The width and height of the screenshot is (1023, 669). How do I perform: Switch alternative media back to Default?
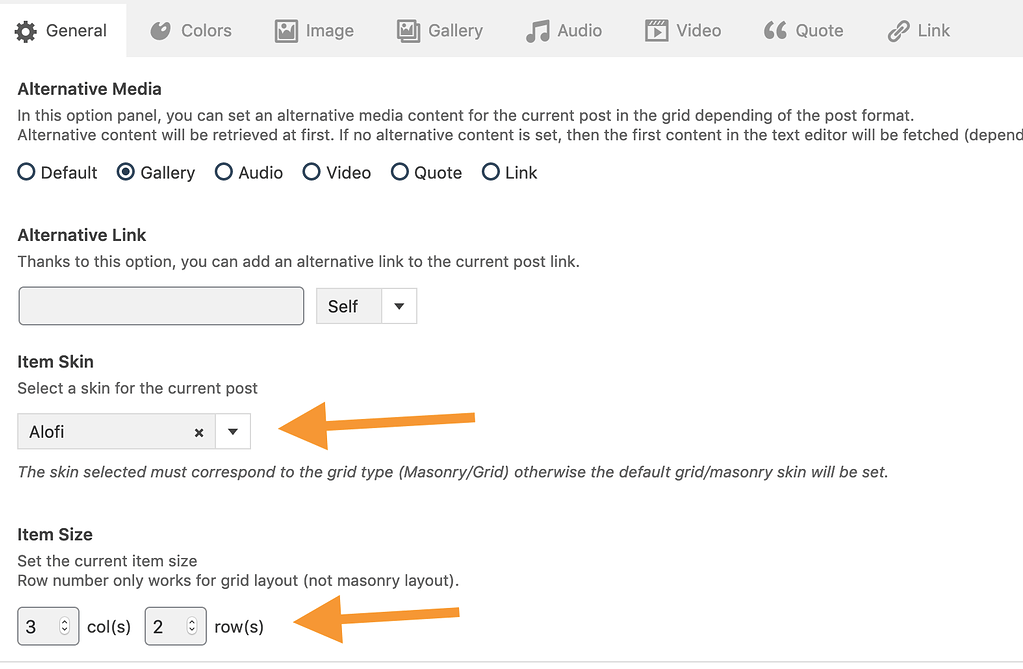[x=25, y=172]
